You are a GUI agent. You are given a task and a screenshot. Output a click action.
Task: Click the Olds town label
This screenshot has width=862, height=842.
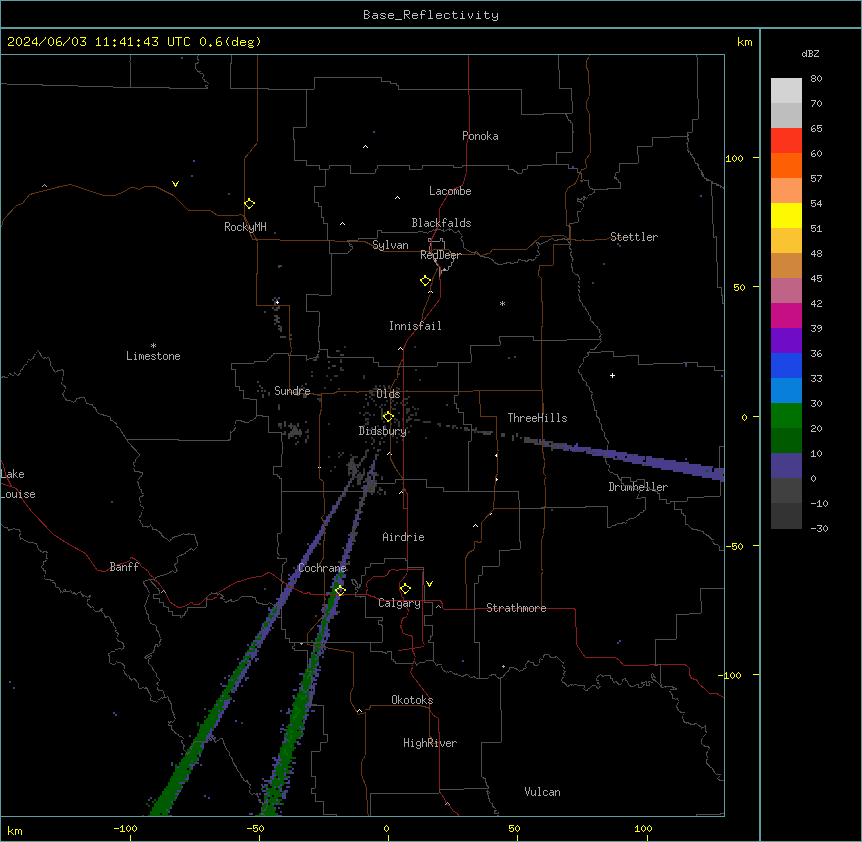pos(388,394)
